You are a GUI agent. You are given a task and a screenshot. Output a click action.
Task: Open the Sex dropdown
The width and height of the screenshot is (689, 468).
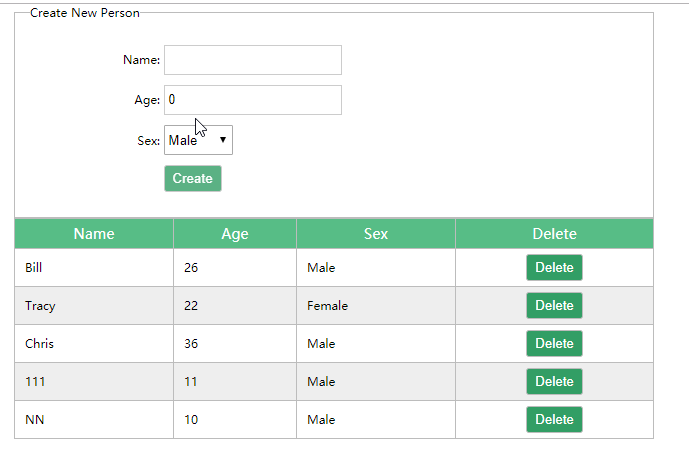point(198,140)
